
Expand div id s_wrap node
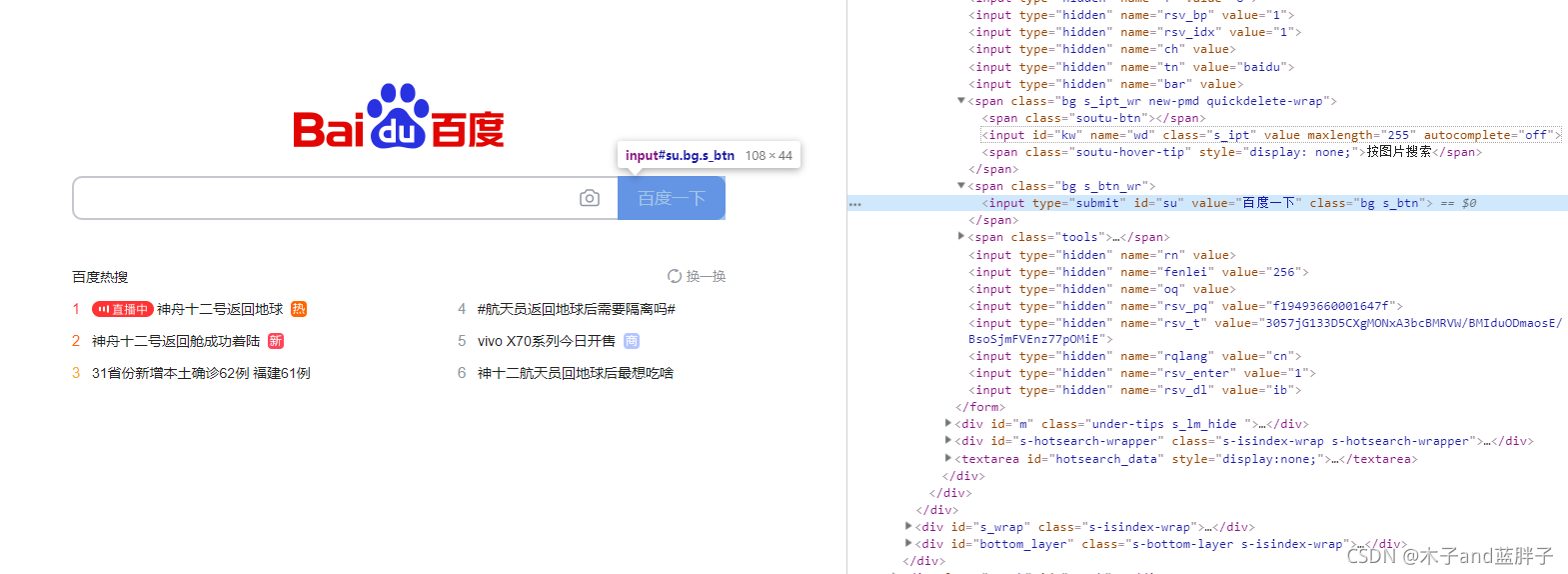click(x=908, y=525)
